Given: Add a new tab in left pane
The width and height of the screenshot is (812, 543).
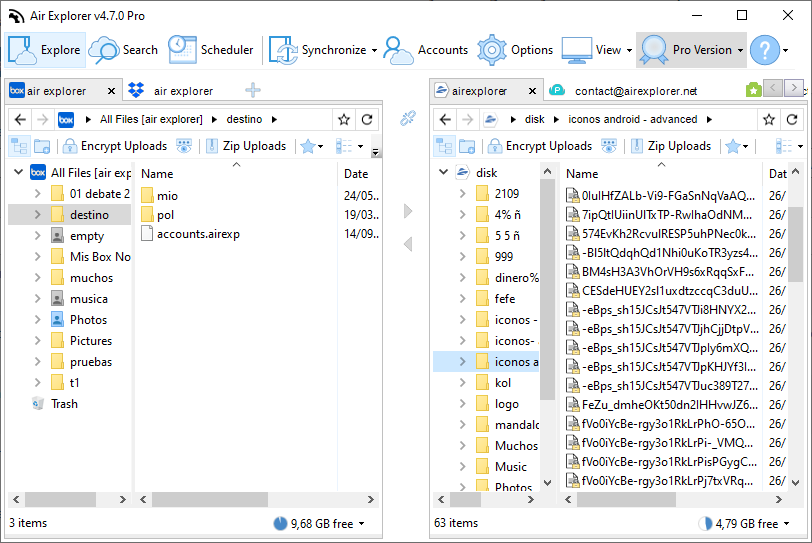Looking at the screenshot, I should pos(253,90).
